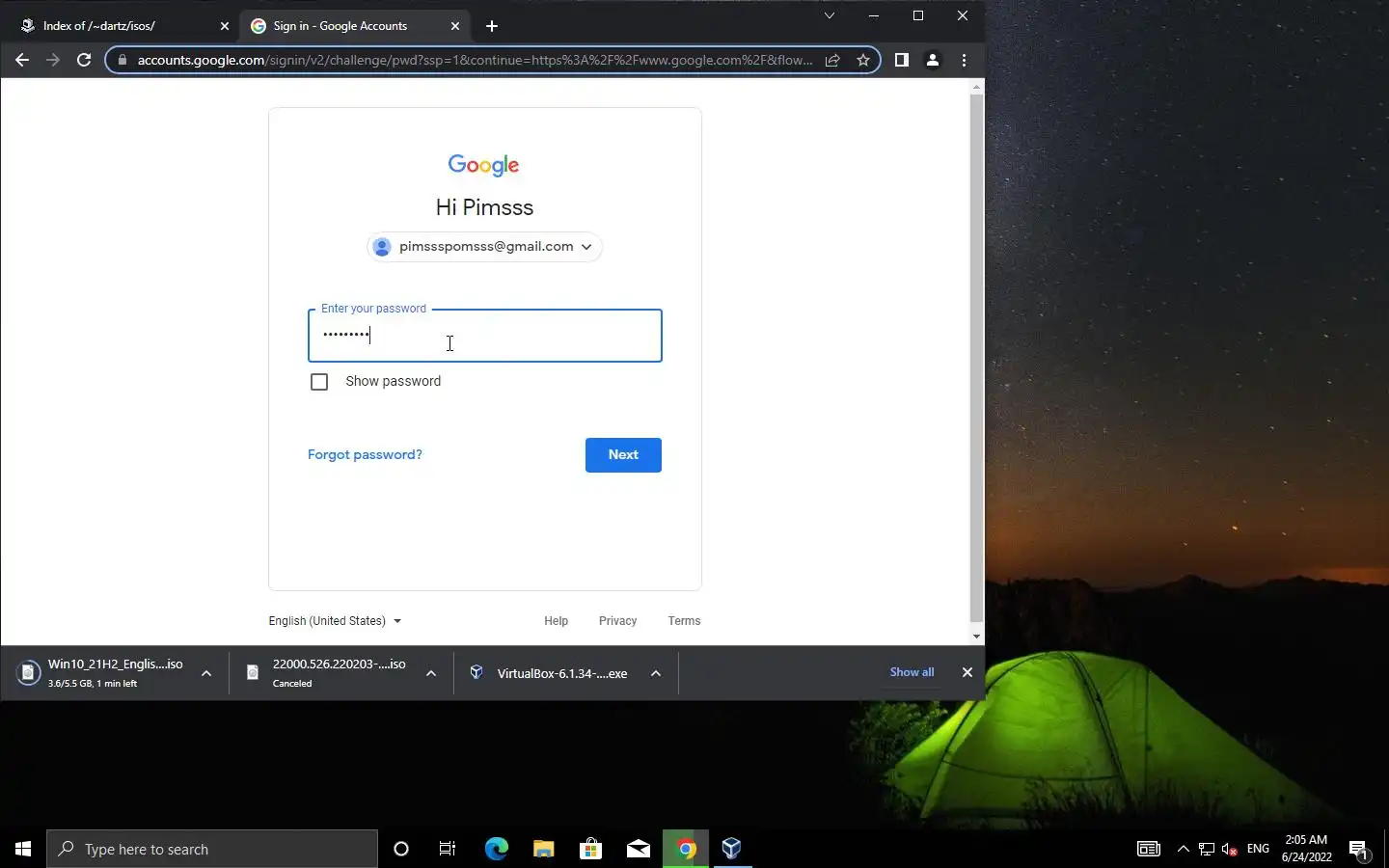Viewport: 1389px width, 868px height.
Task: Open Chrome side panel icon
Action: pyautogui.click(x=901, y=60)
